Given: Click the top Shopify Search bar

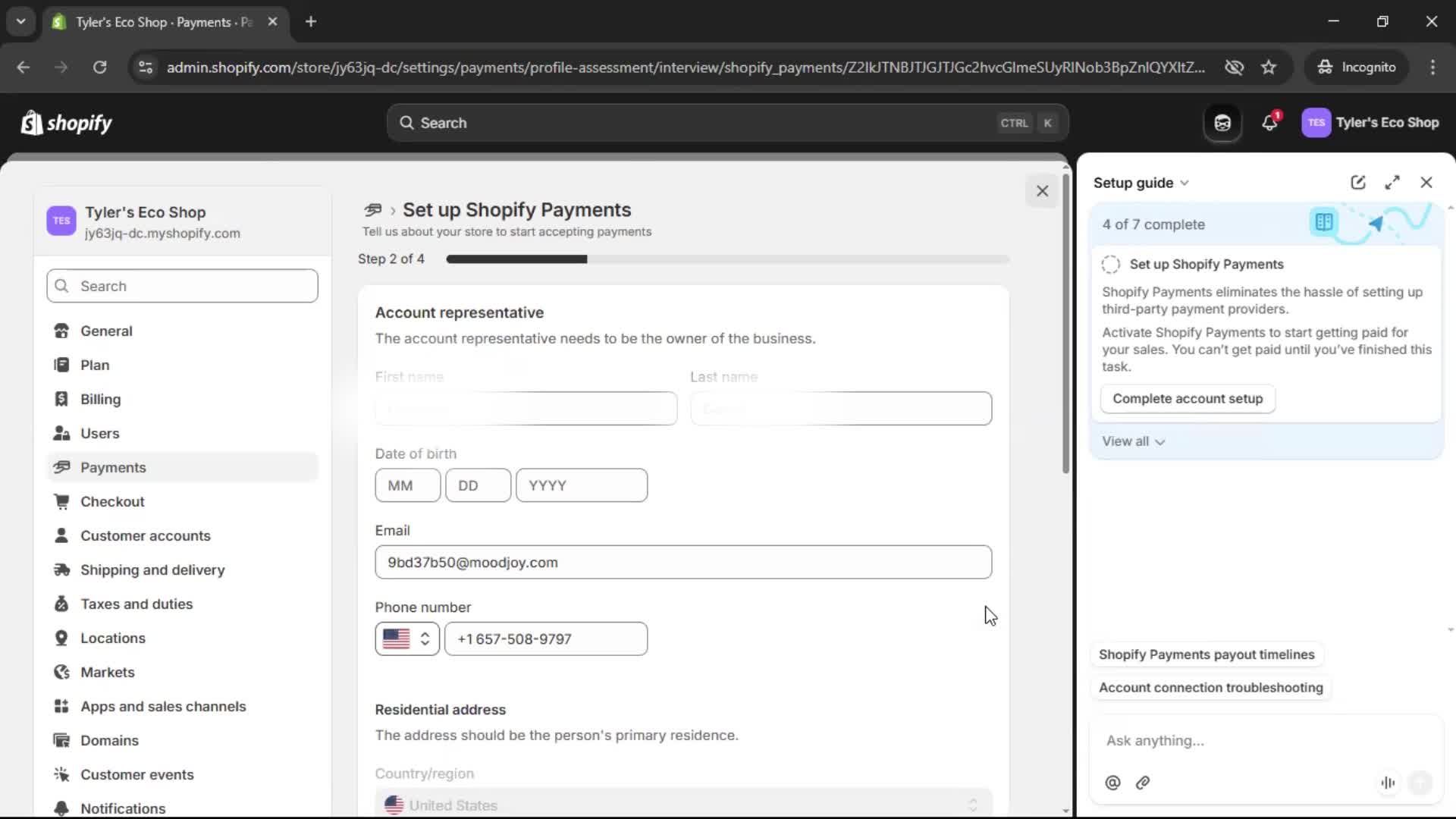Looking at the screenshot, I should pos(727,123).
